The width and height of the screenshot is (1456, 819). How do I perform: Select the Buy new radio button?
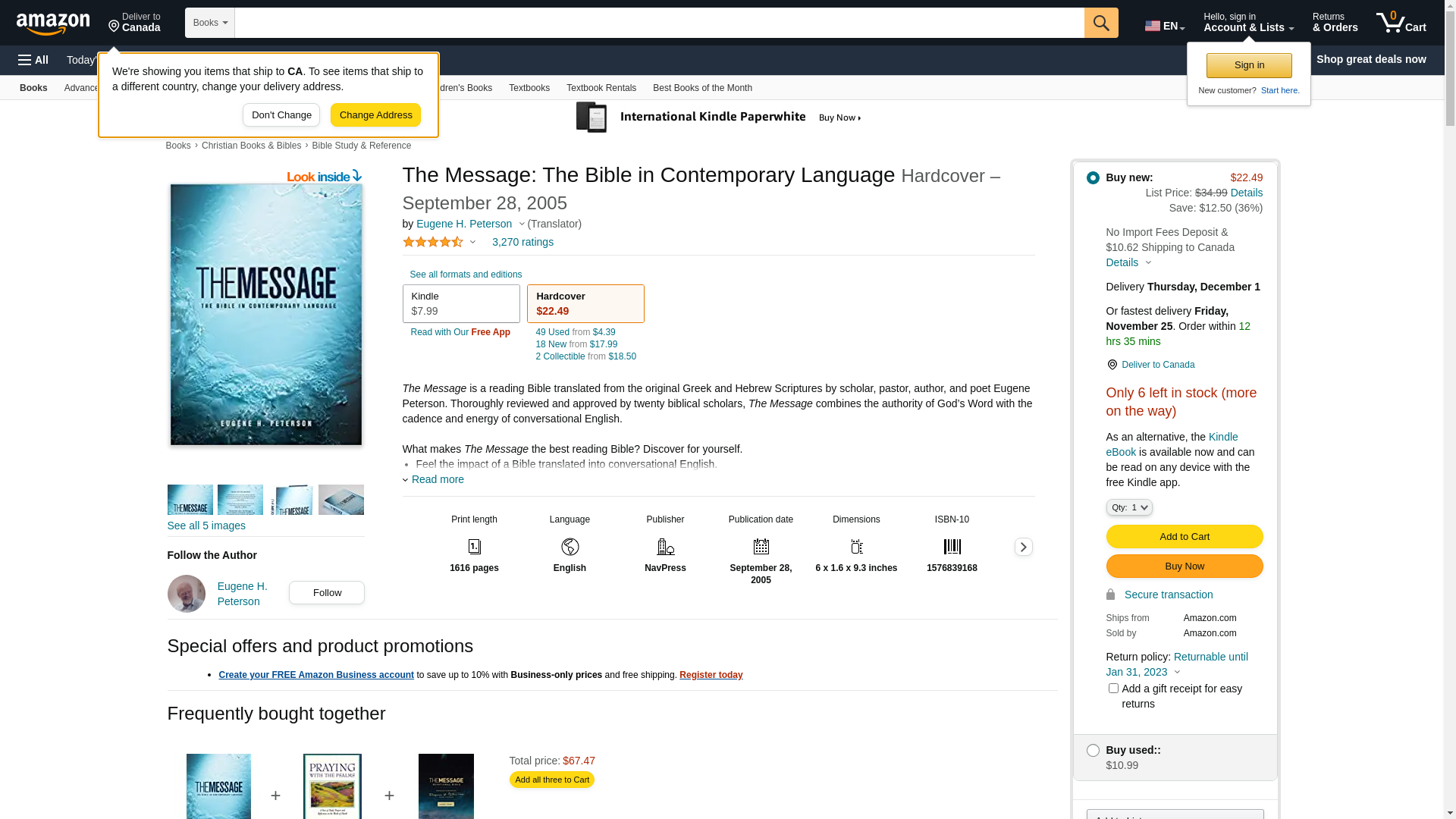[1093, 177]
